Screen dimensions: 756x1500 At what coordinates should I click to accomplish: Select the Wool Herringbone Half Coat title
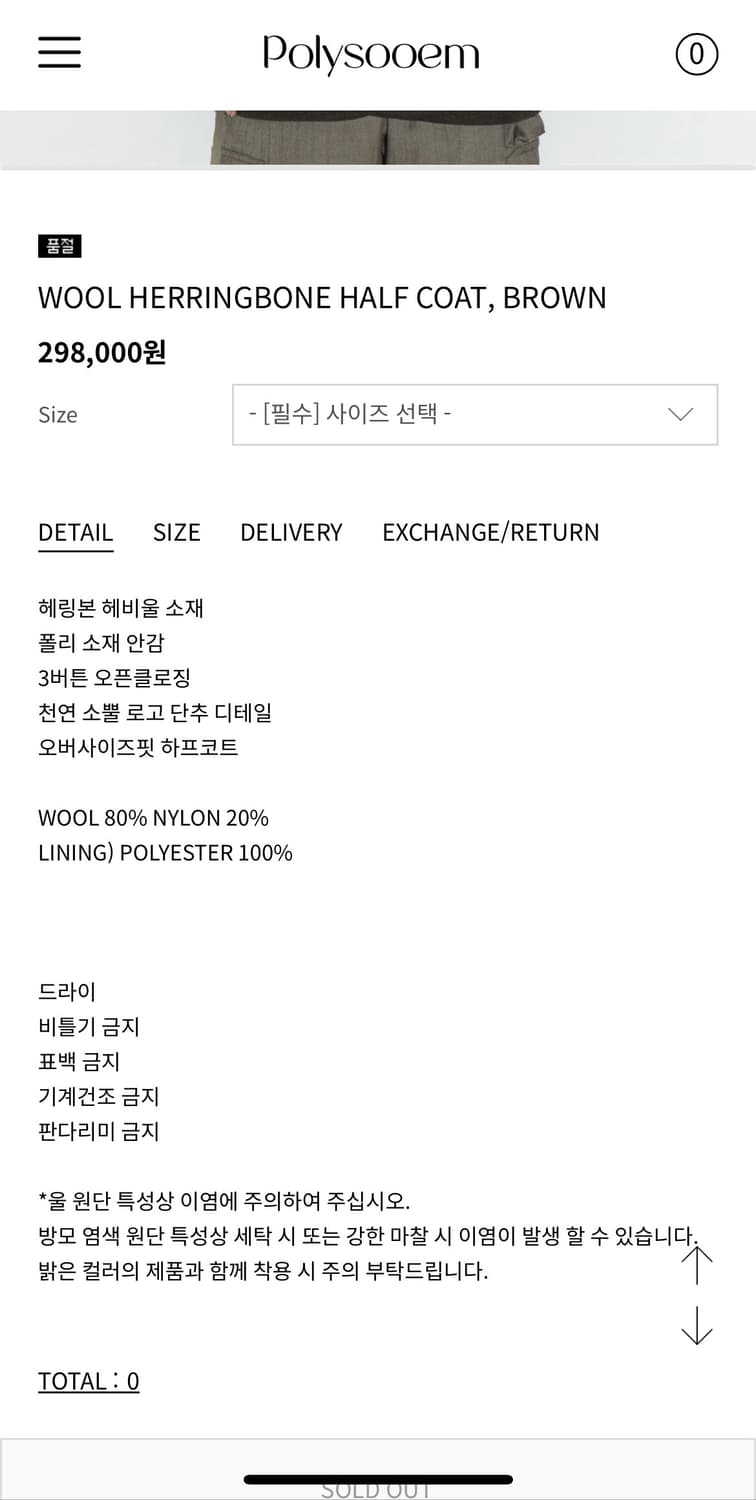(322, 298)
